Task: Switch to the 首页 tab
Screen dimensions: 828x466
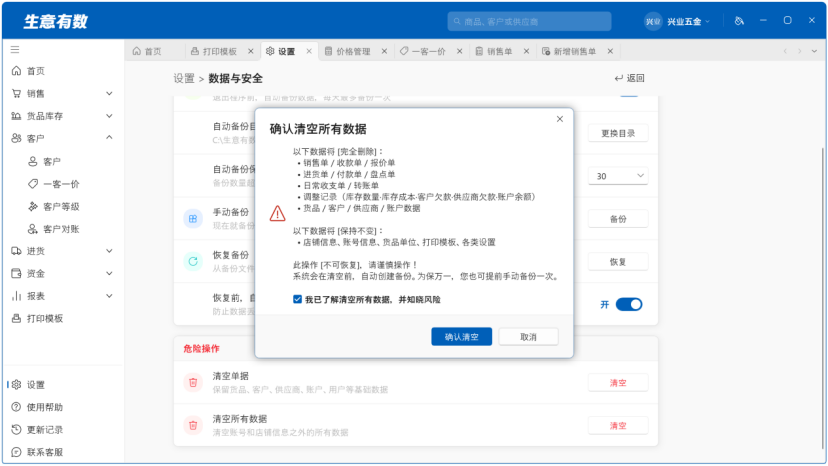Action: (x=147, y=51)
